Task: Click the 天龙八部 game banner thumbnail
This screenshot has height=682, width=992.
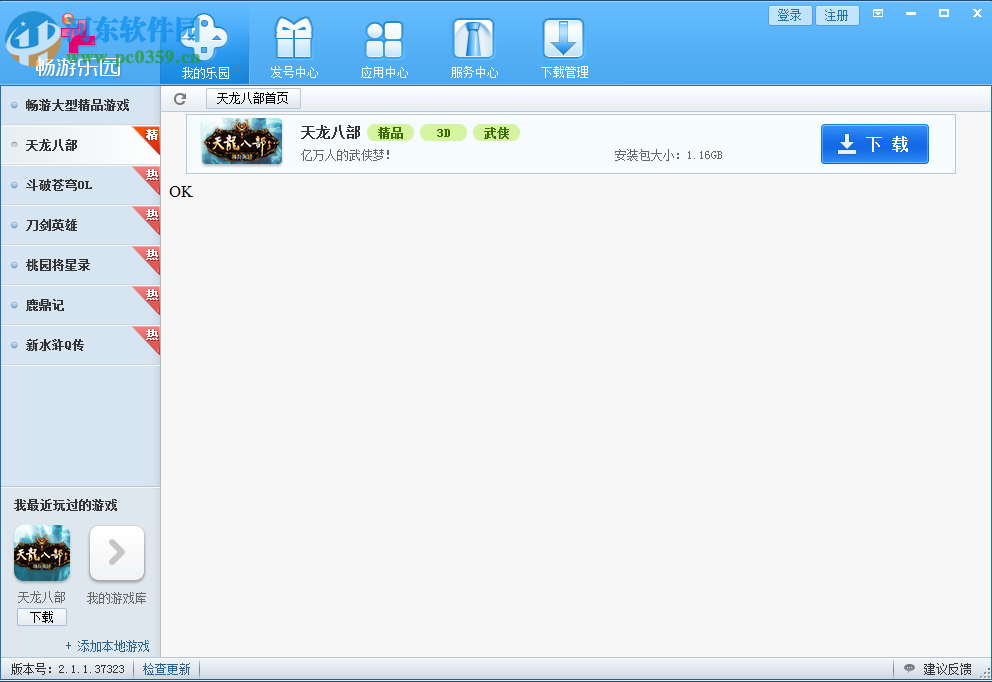Action: [242, 142]
